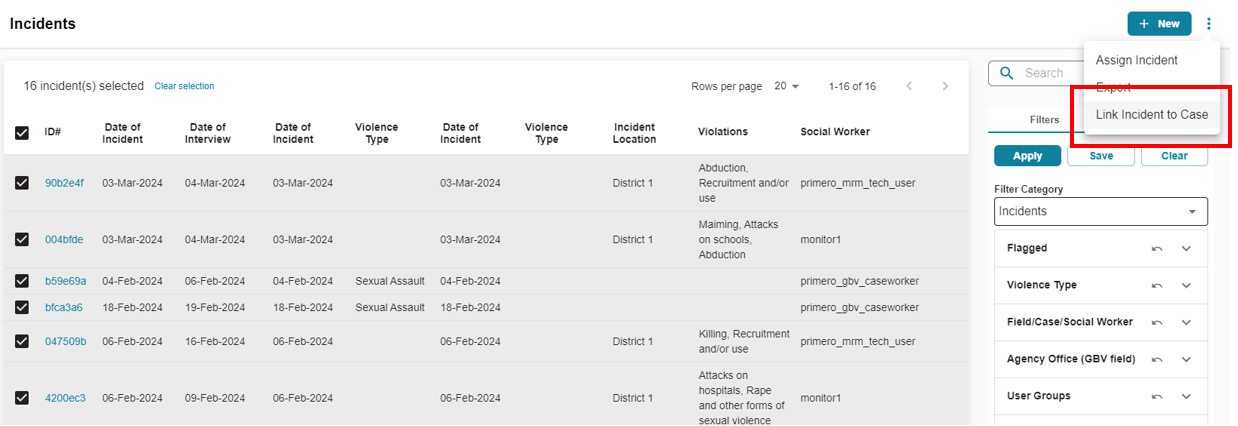Open incident bfca3a6

[64, 307]
